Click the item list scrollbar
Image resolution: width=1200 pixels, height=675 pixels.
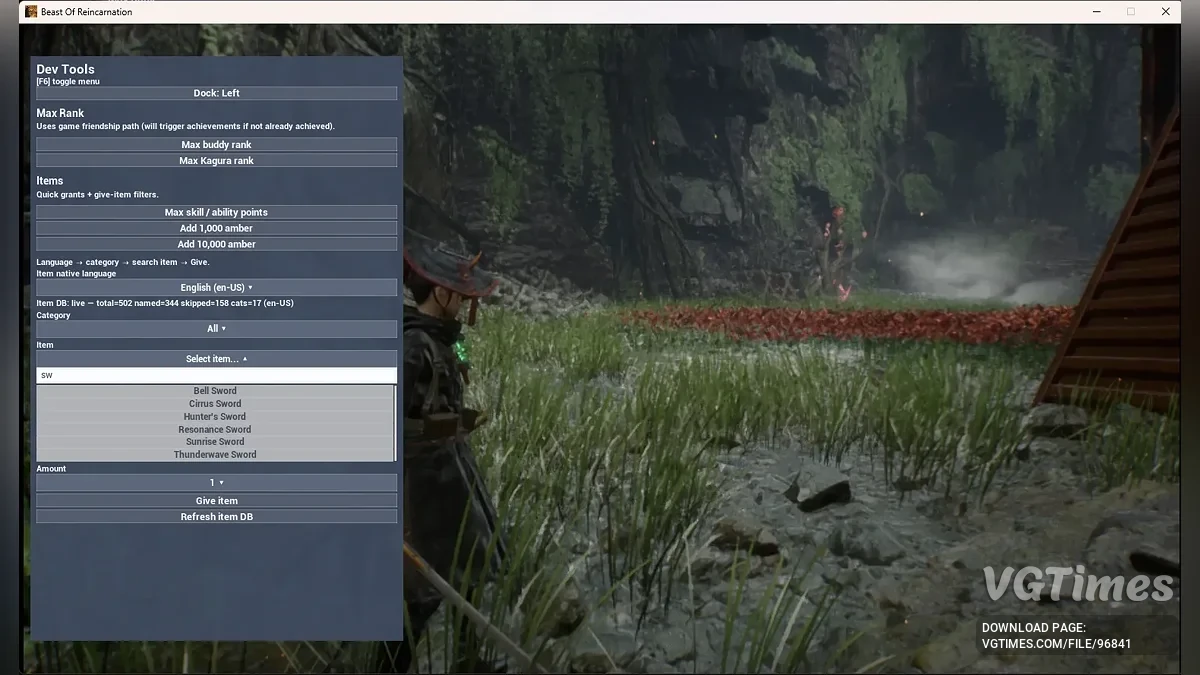(x=396, y=423)
